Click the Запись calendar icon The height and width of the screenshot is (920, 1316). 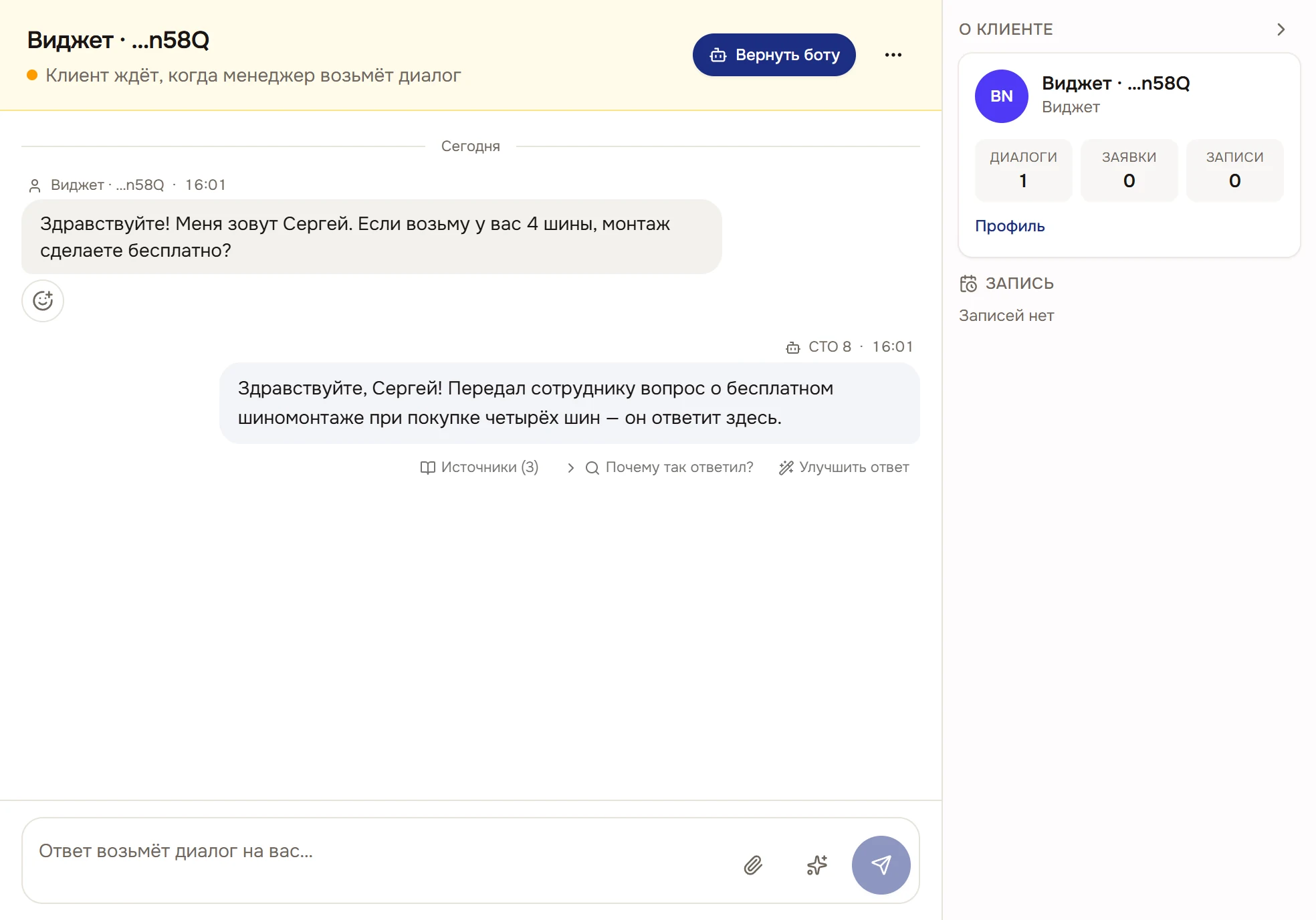point(968,283)
